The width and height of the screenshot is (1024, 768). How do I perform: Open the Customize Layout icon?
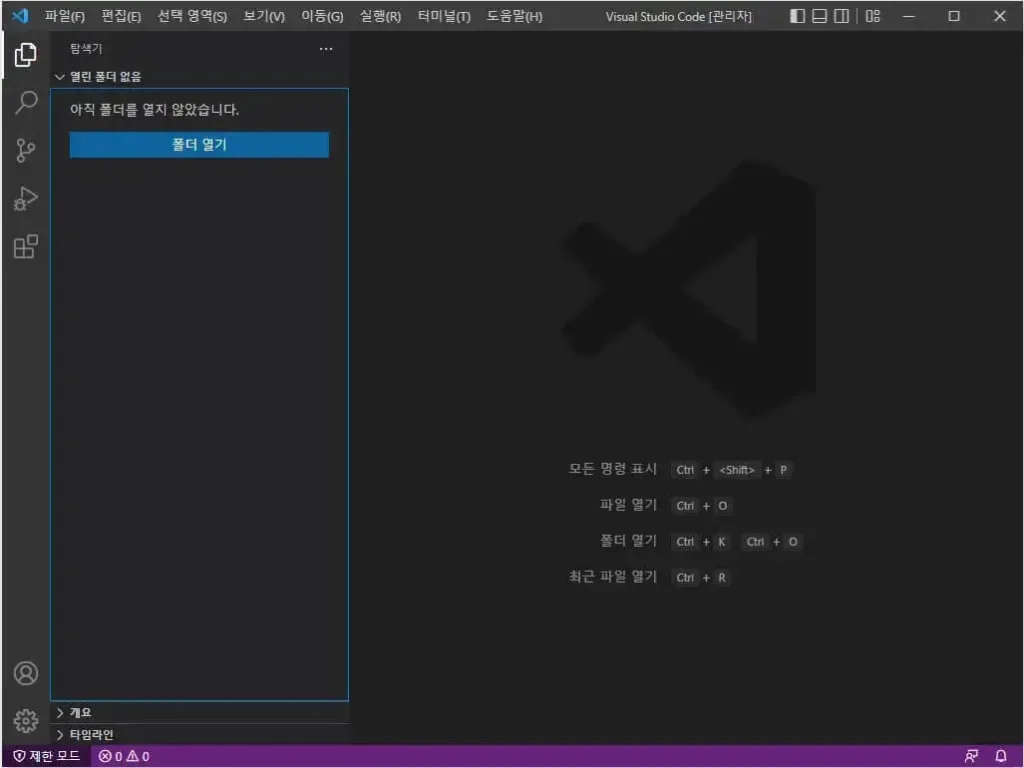click(872, 16)
